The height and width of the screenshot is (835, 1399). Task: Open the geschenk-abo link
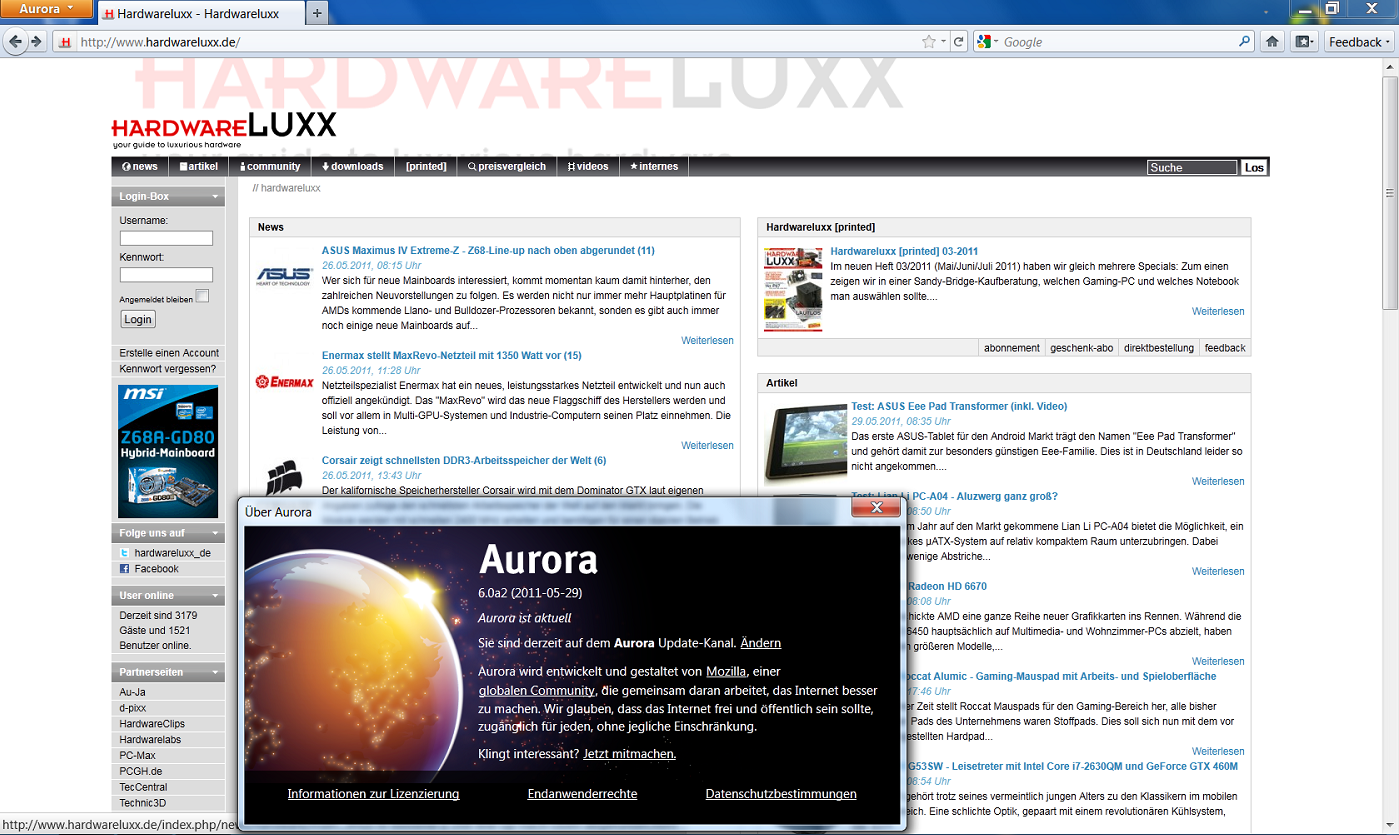point(1081,348)
